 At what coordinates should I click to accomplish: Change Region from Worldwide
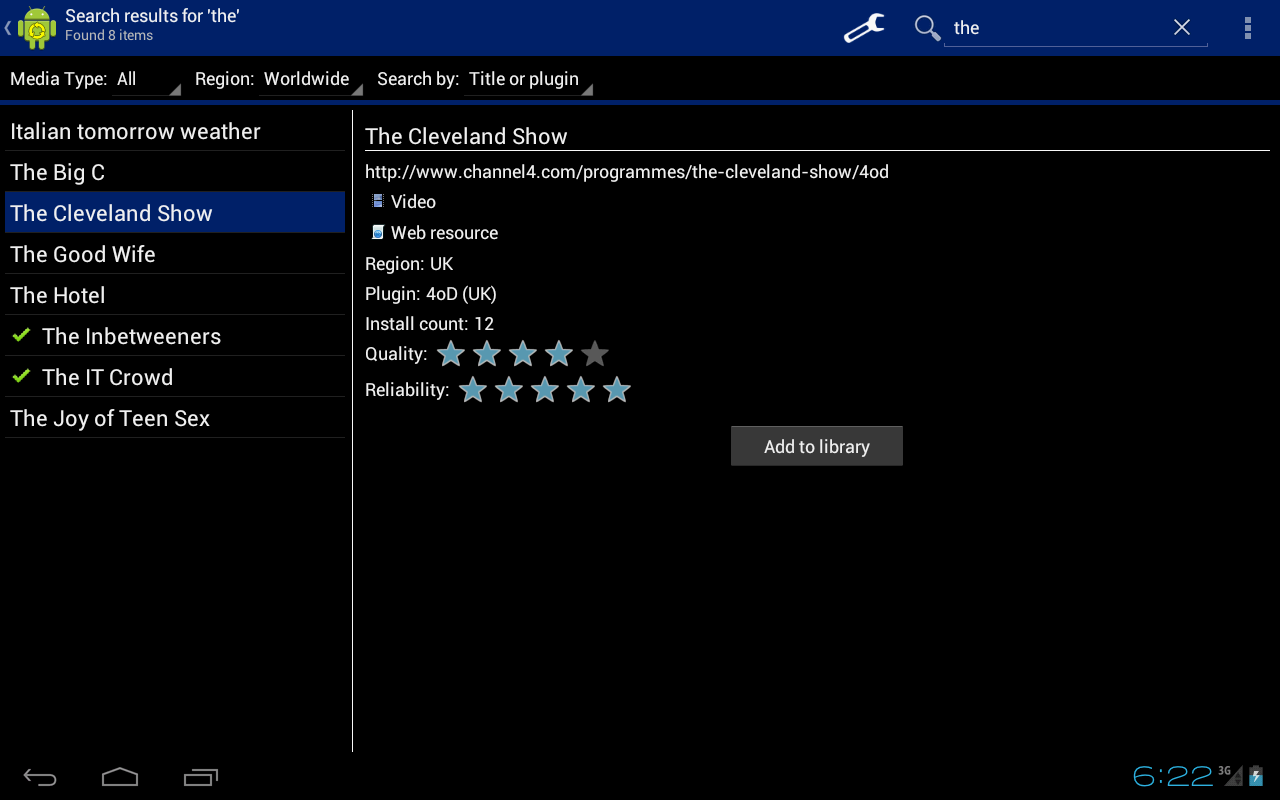(305, 78)
